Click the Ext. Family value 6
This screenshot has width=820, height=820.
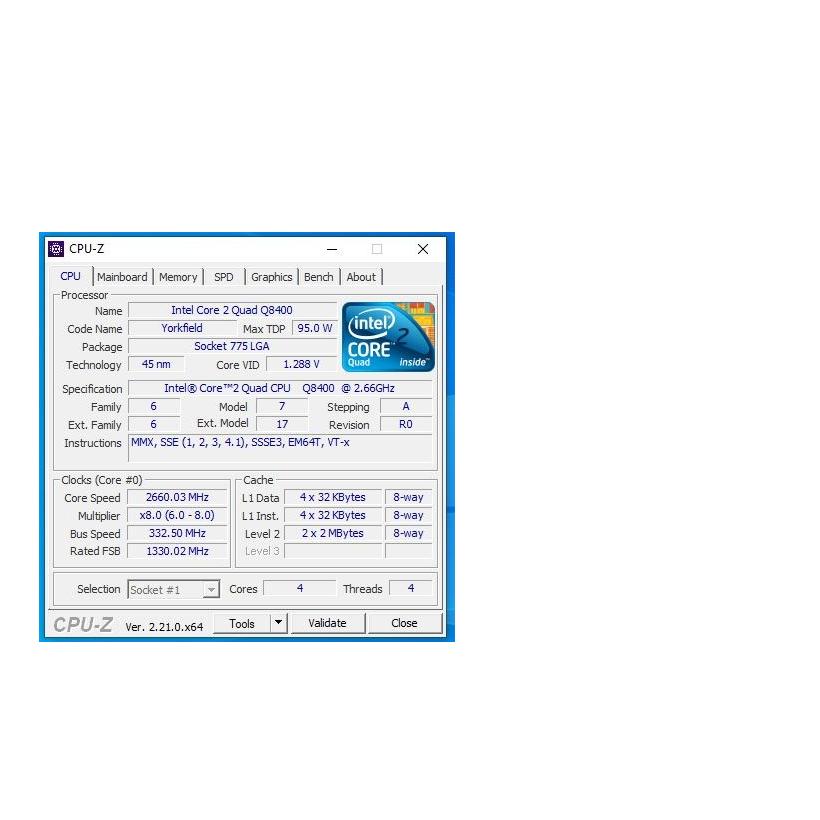tap(154, 424)
